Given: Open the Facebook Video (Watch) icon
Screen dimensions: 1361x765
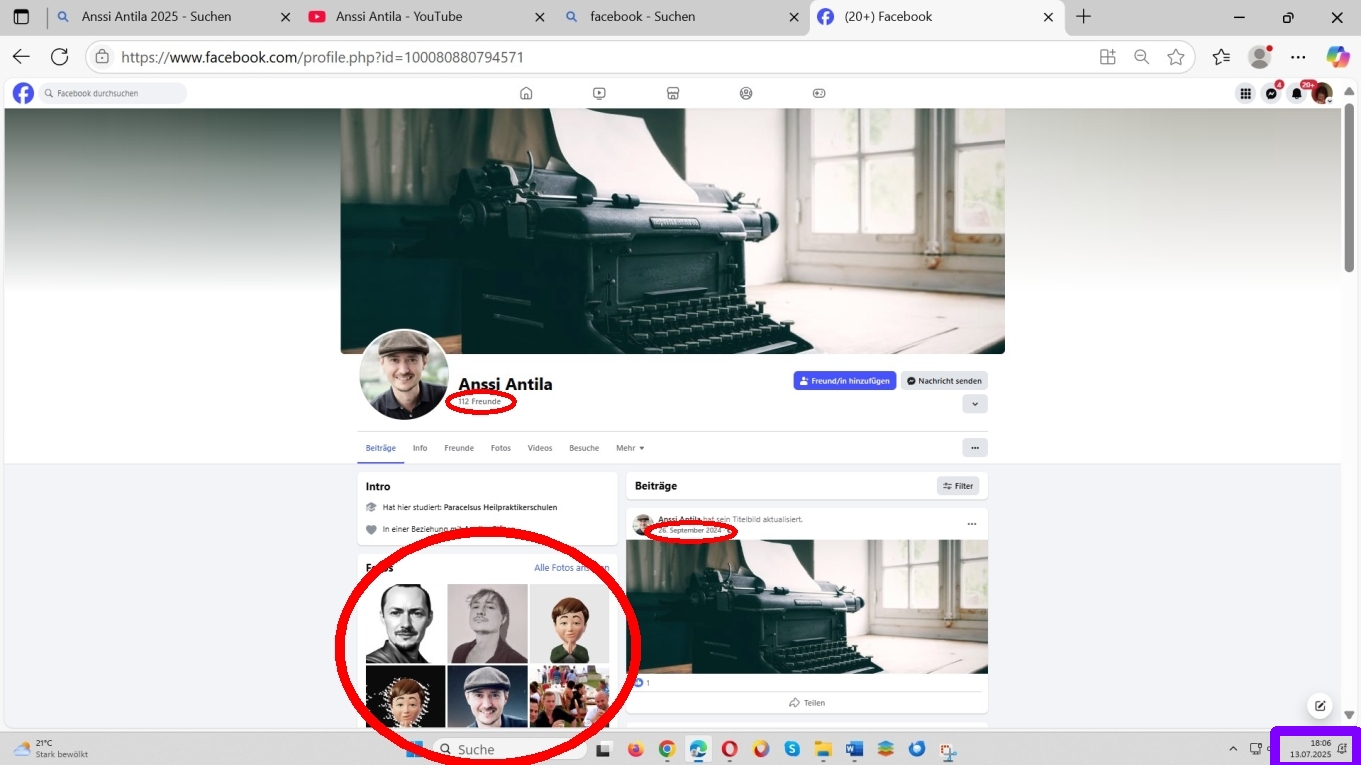Looking at the screenshot, I should 599,93.
